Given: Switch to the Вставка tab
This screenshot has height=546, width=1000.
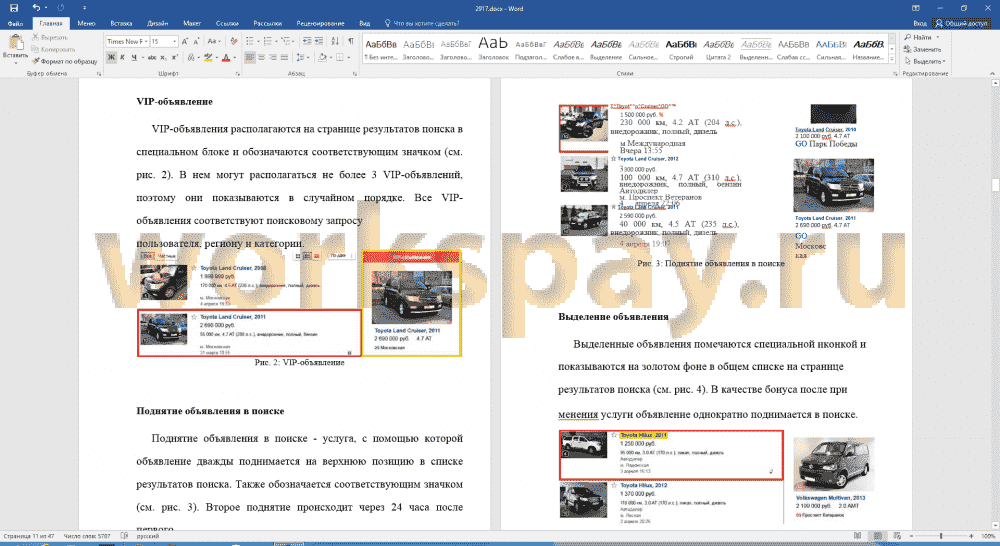Looking at the screenshot, I should point(121,24).
